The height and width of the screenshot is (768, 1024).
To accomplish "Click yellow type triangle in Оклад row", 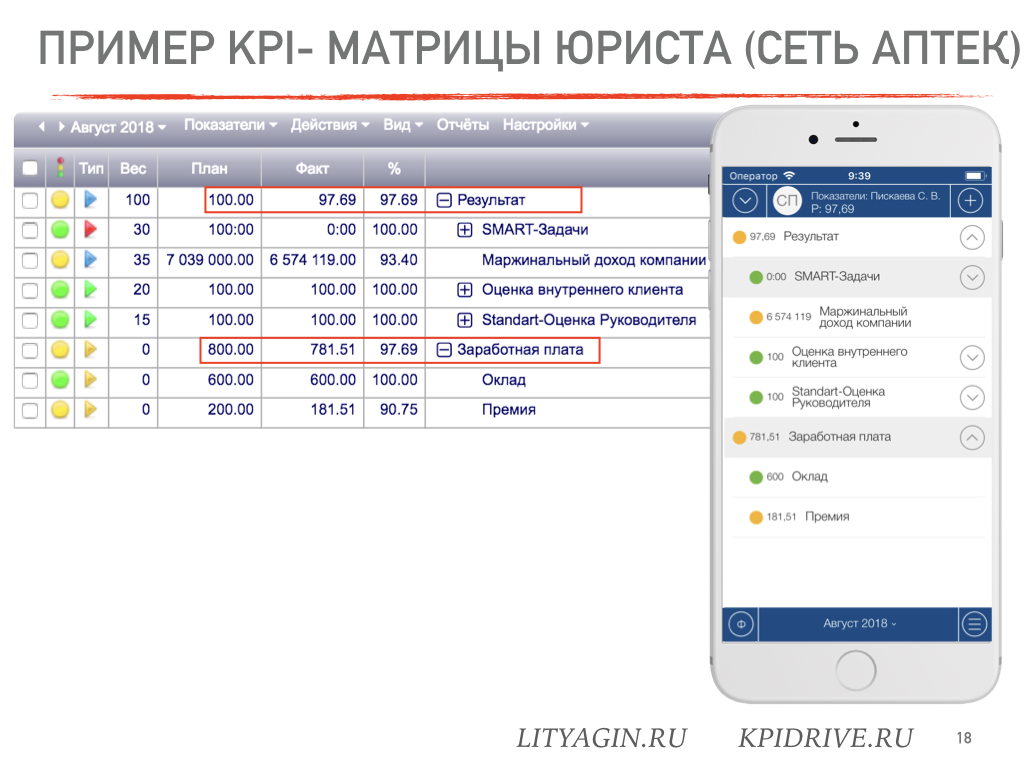I will [x=91, y=379].
